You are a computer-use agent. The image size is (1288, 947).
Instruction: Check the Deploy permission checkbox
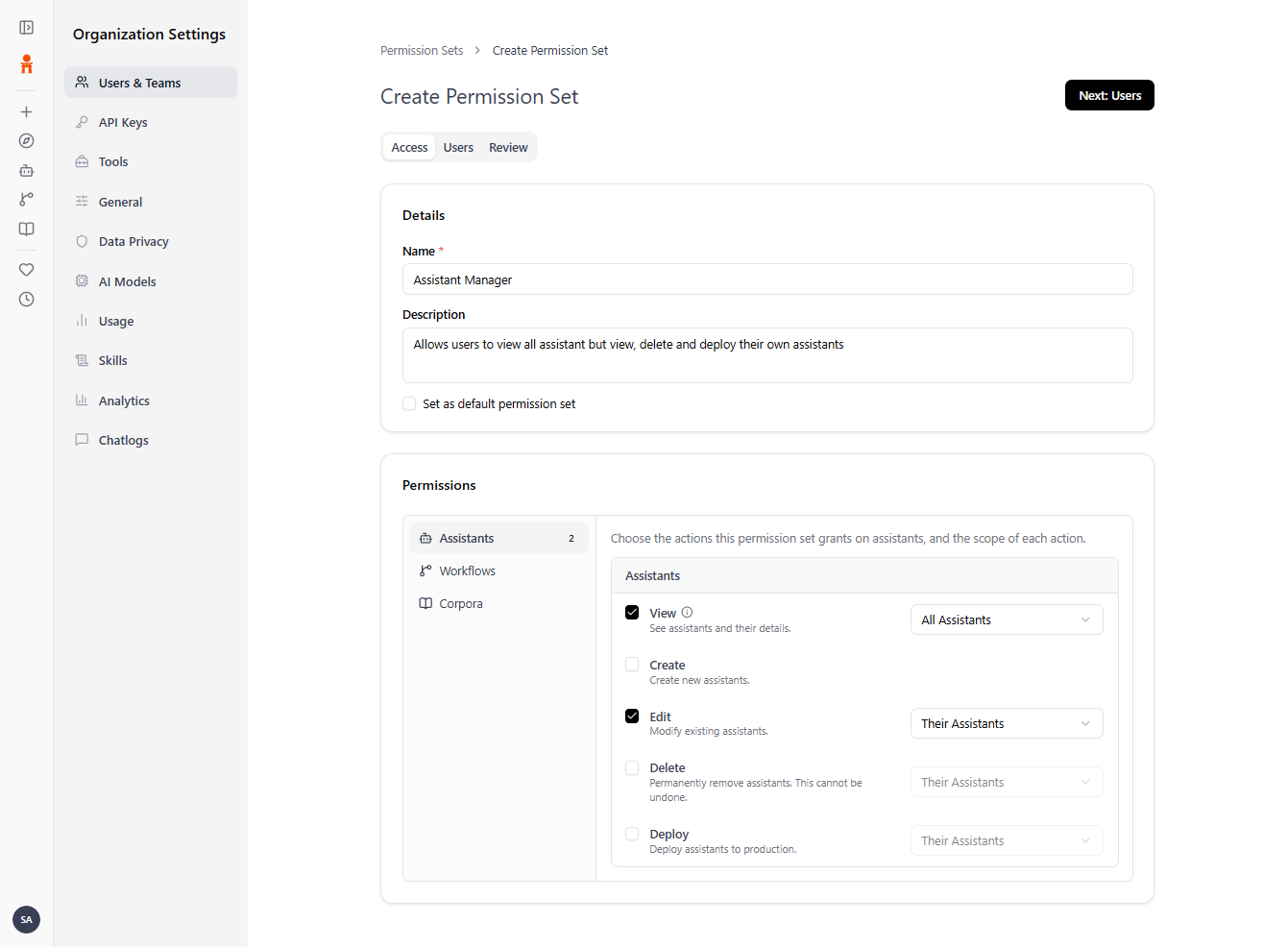tap(632, 835)
